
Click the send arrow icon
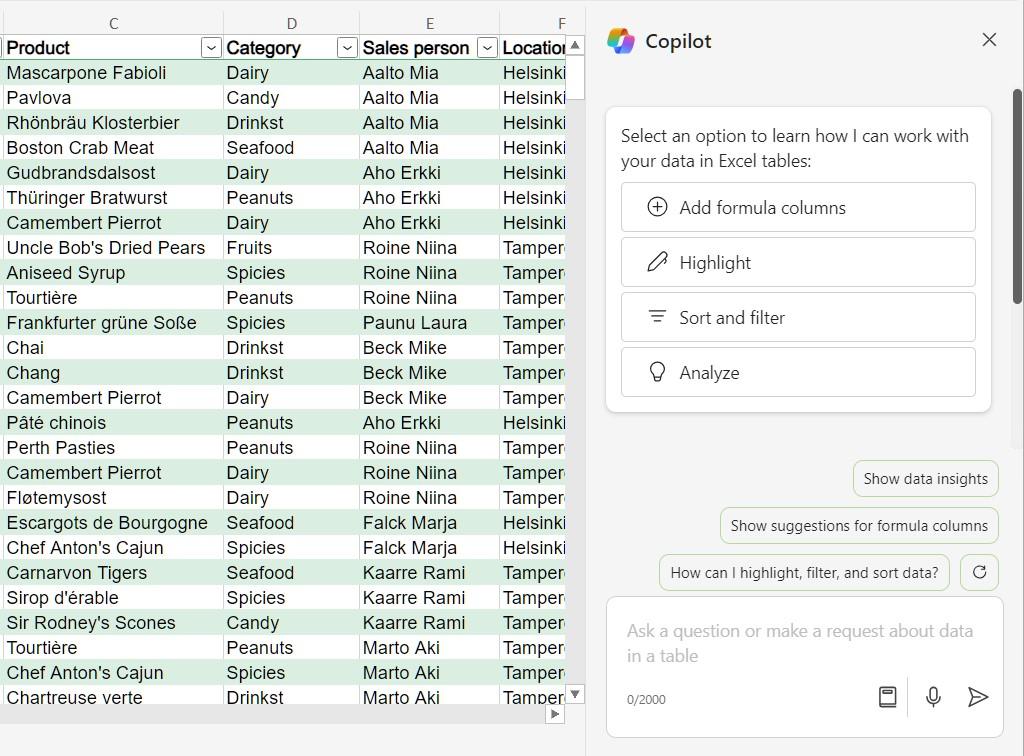978,697
